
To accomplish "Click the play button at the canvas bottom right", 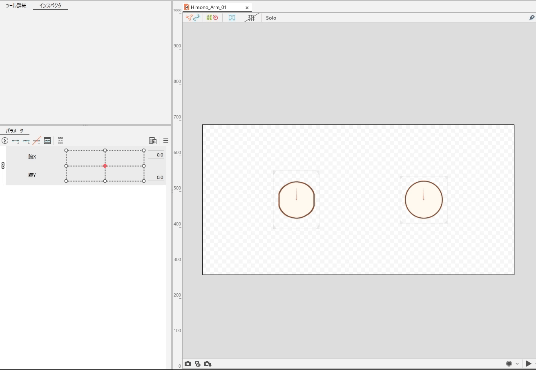I will [528, 363].
